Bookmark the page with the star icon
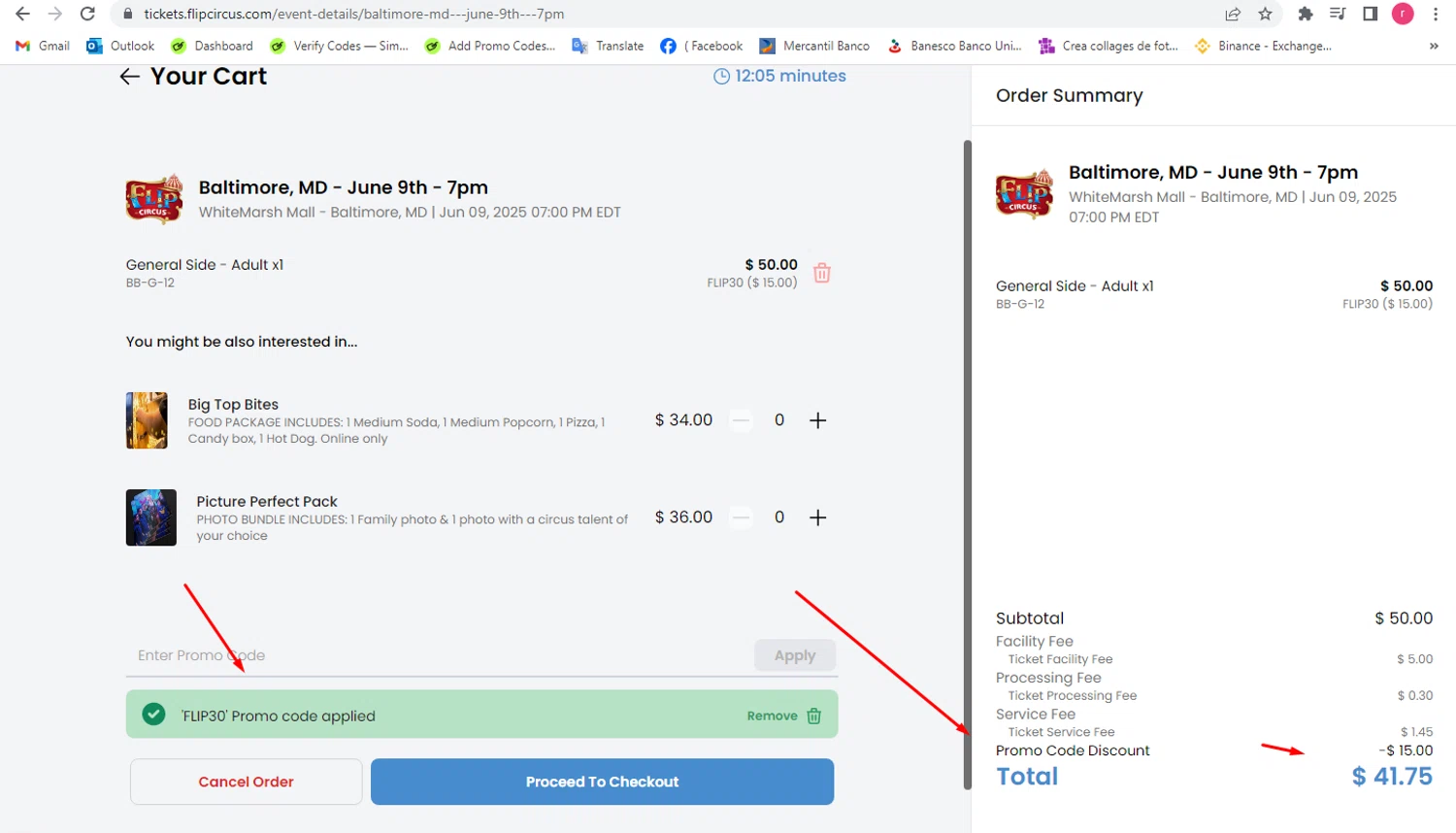Viewport: 1456px width, 833px height. pos(1265,14)
